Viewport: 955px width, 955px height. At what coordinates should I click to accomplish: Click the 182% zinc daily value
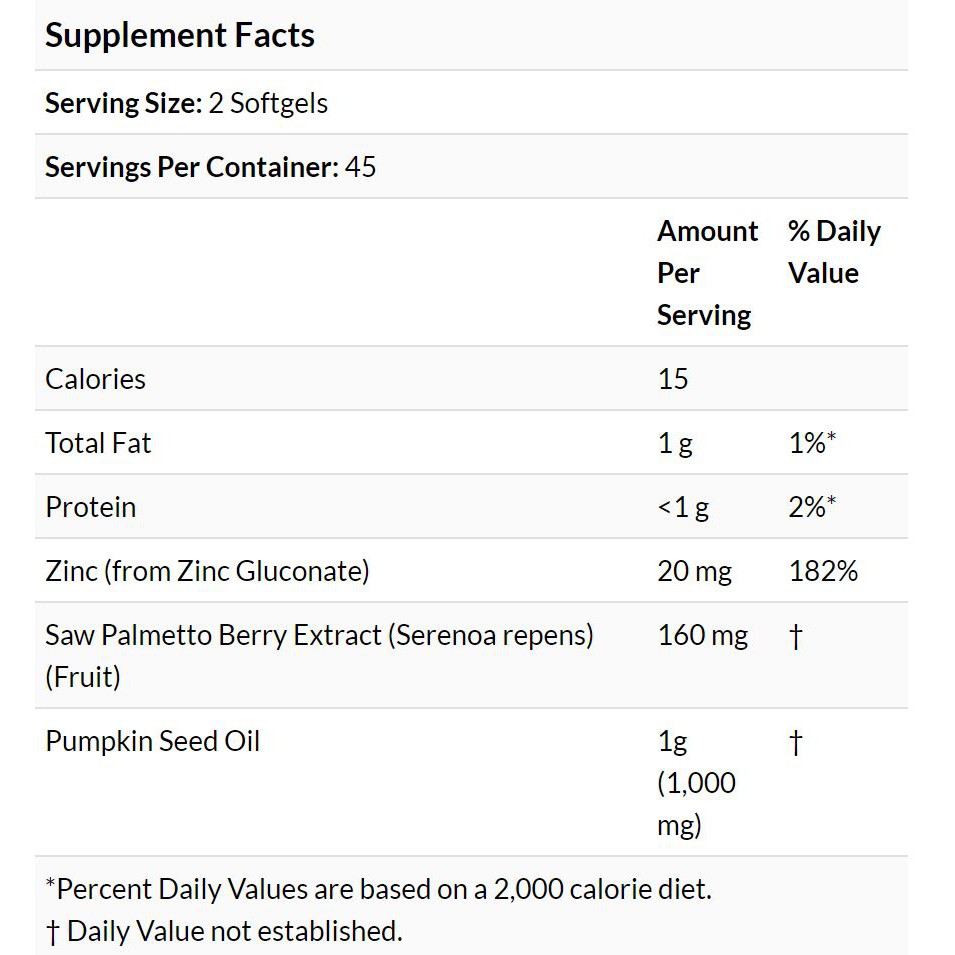(823, 571)
